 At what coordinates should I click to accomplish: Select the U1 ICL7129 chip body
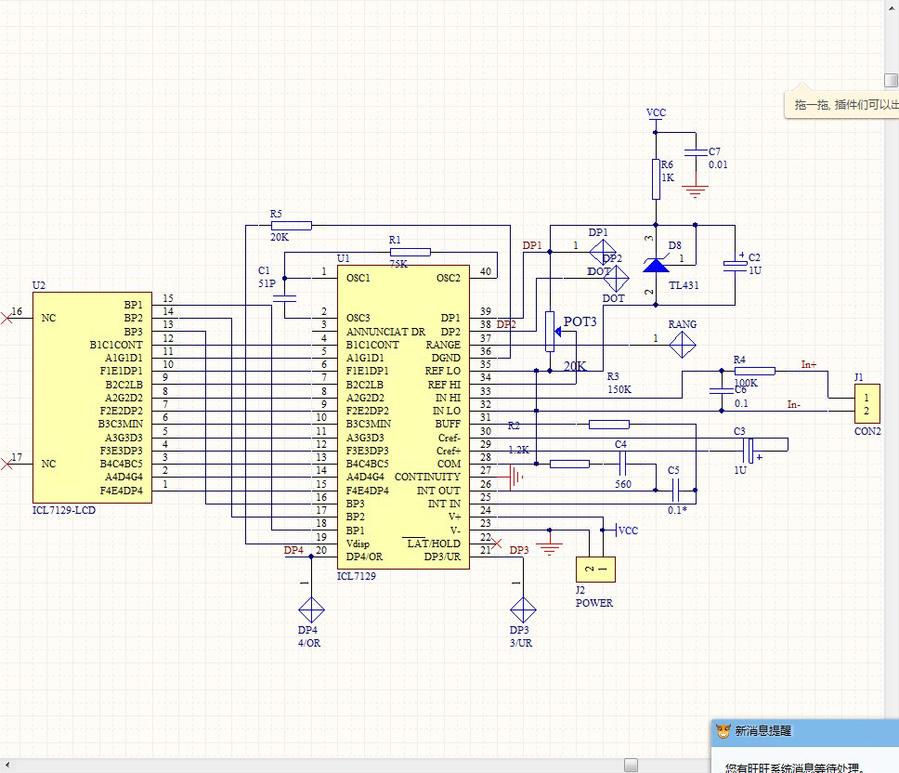pyautogui.click(x=403, y=417)
